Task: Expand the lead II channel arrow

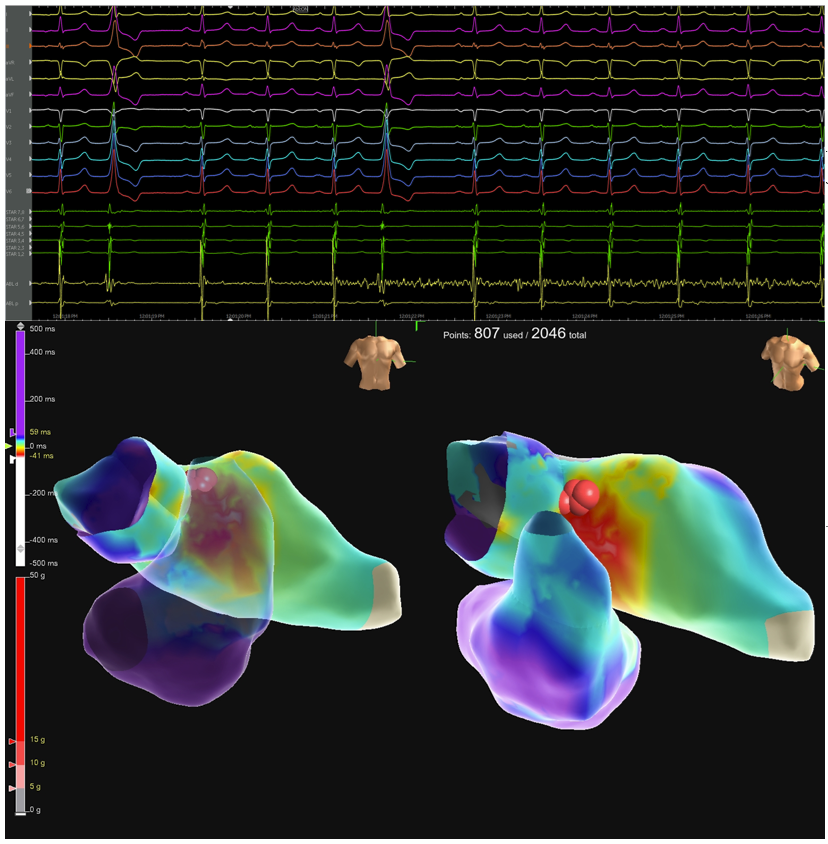Action: [x=29, y=28]
